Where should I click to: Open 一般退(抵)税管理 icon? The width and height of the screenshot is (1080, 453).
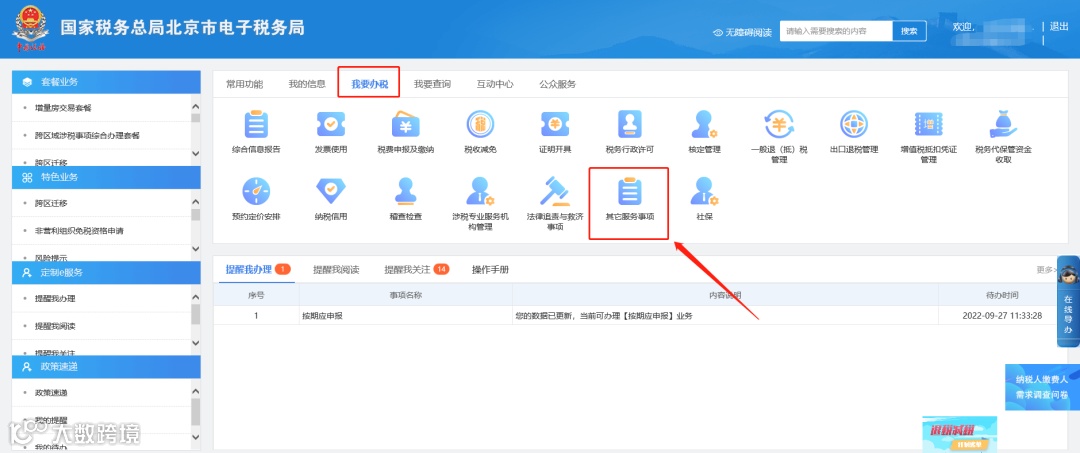point(779,125)
